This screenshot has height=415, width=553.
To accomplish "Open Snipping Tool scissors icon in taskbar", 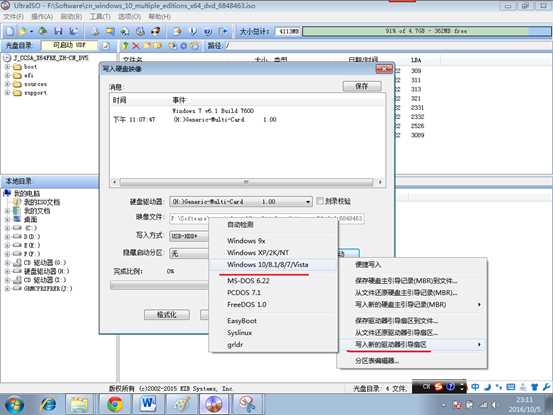I will click(x=247, y=404).
